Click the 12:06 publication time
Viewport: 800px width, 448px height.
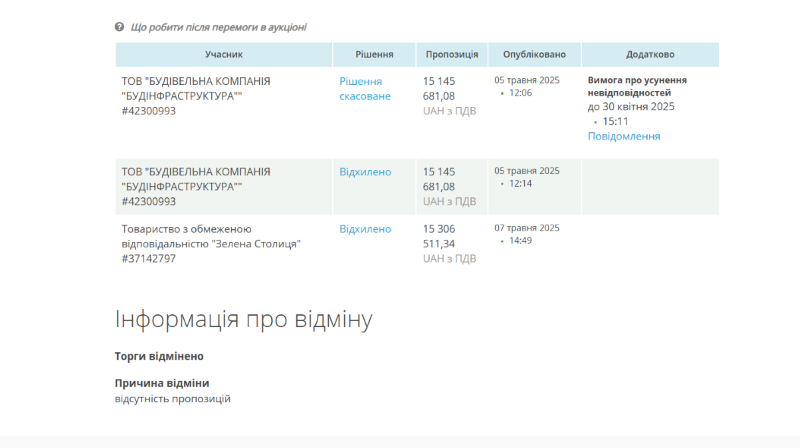tap(520, 93)
